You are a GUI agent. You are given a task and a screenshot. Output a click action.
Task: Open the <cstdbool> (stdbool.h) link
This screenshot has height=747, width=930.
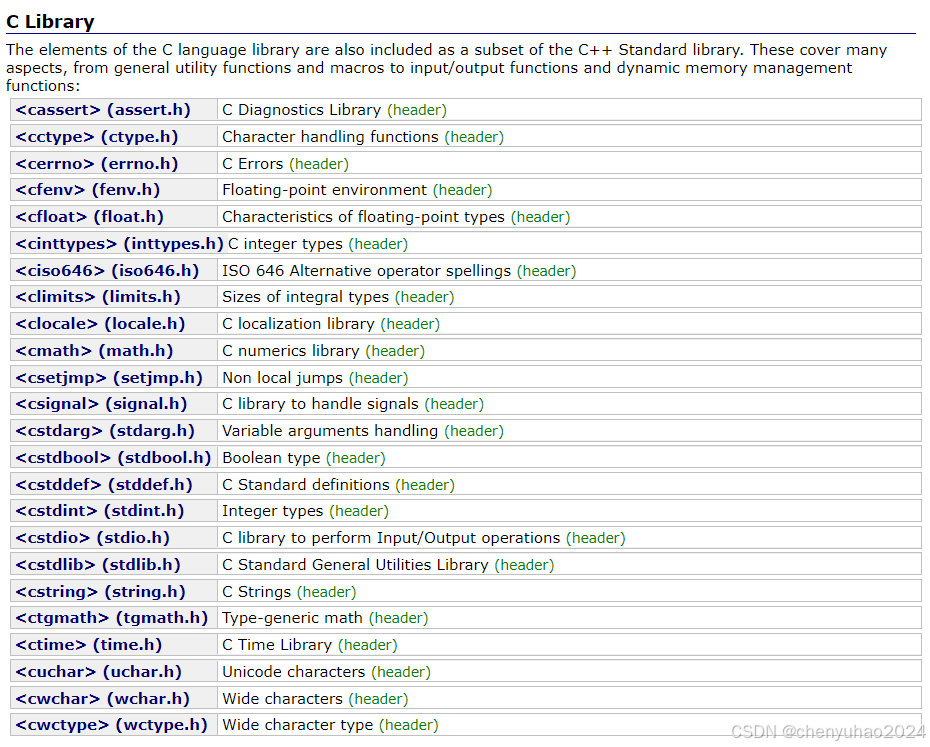coord(113,458)
